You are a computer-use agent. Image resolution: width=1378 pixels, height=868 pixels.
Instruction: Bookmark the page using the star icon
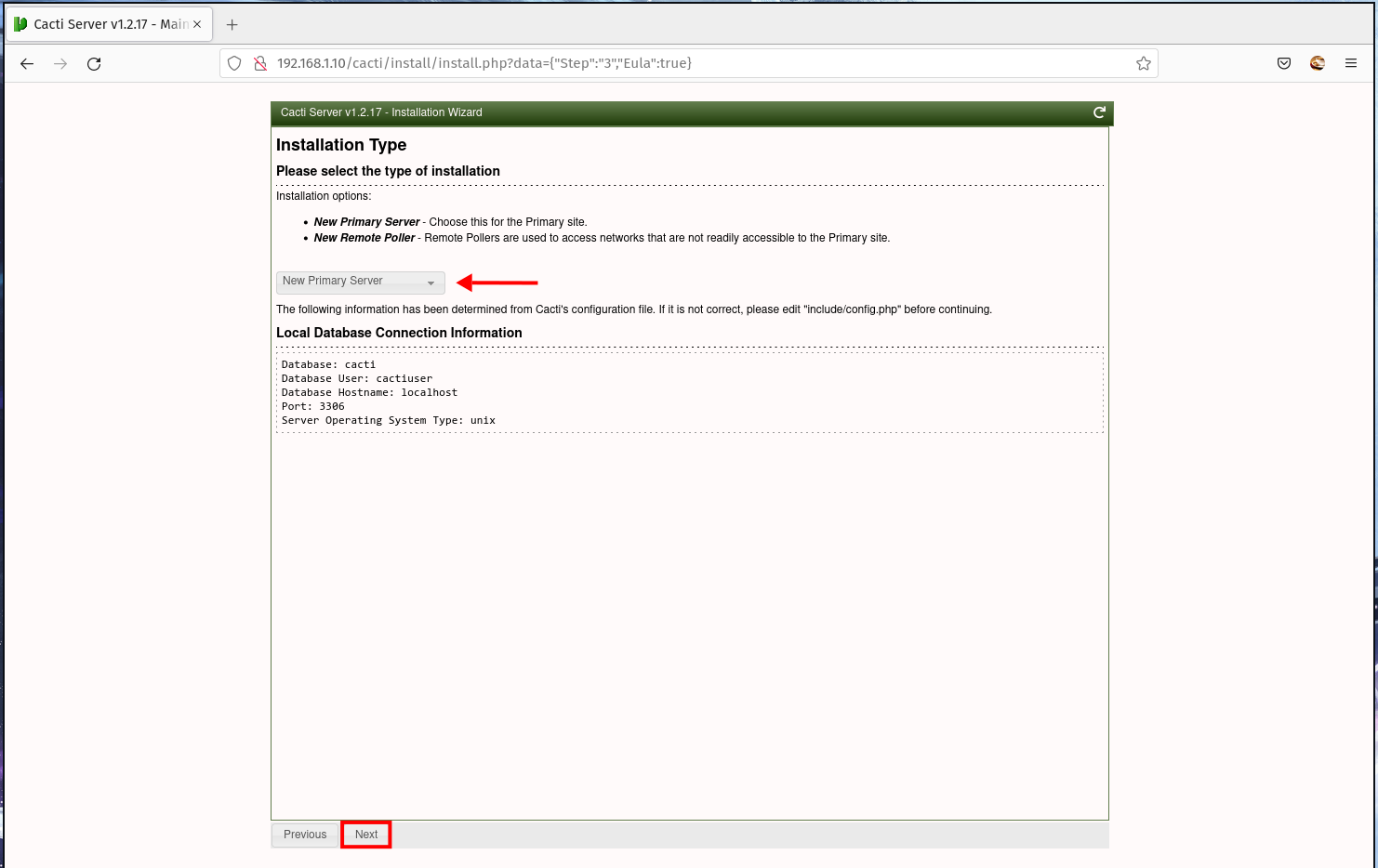tap(1143, 63)
